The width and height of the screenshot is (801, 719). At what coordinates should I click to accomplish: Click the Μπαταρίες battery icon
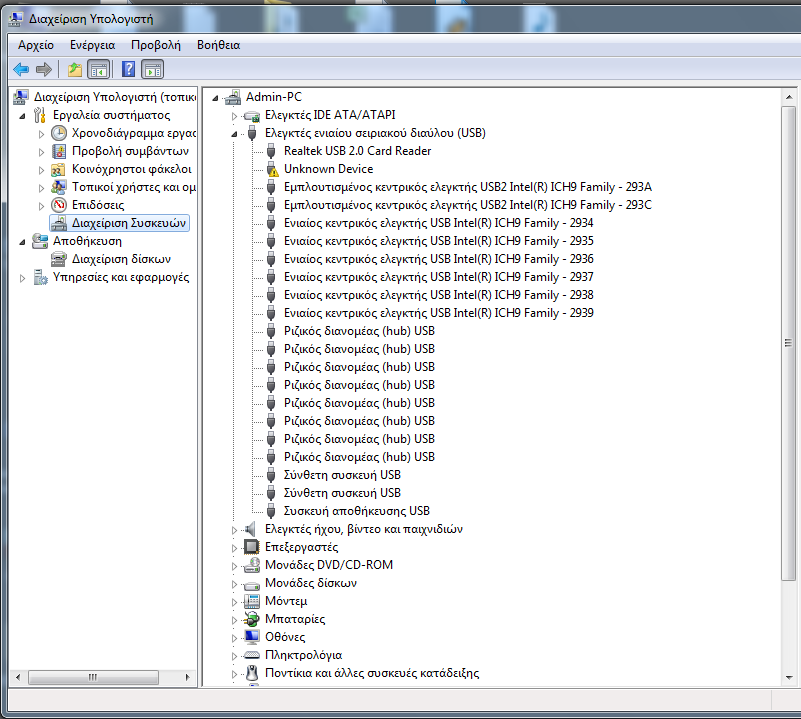click(252, 619)
